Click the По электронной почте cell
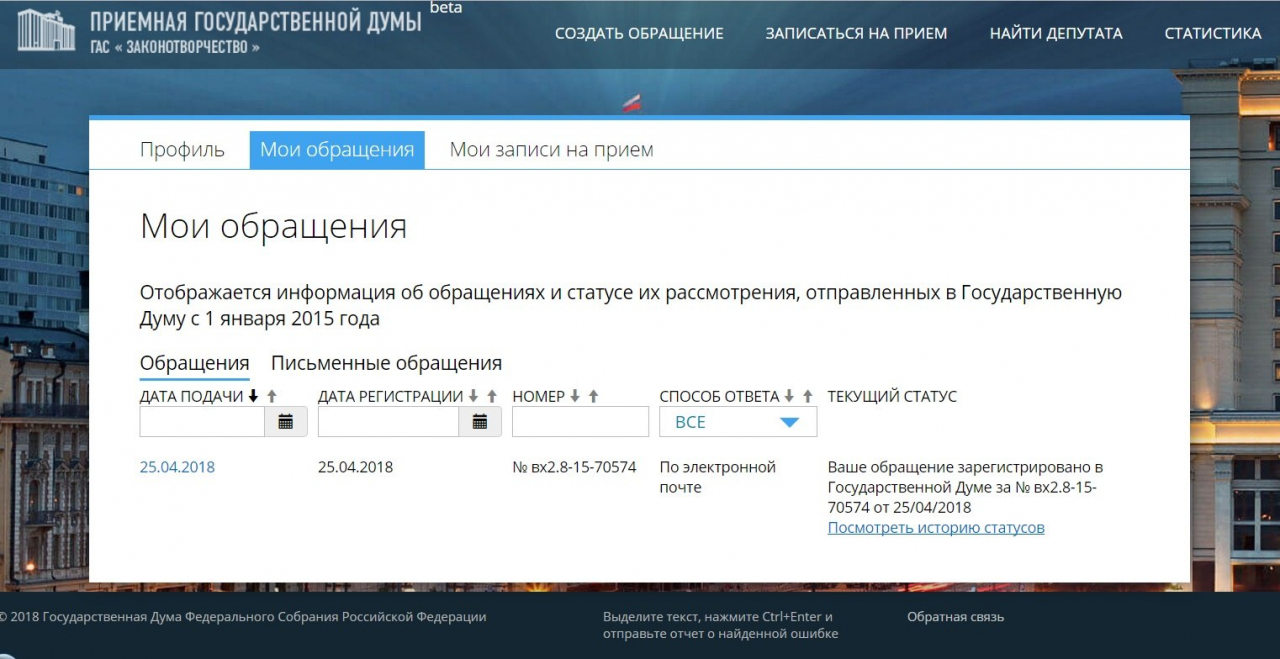 click(717, 477)
